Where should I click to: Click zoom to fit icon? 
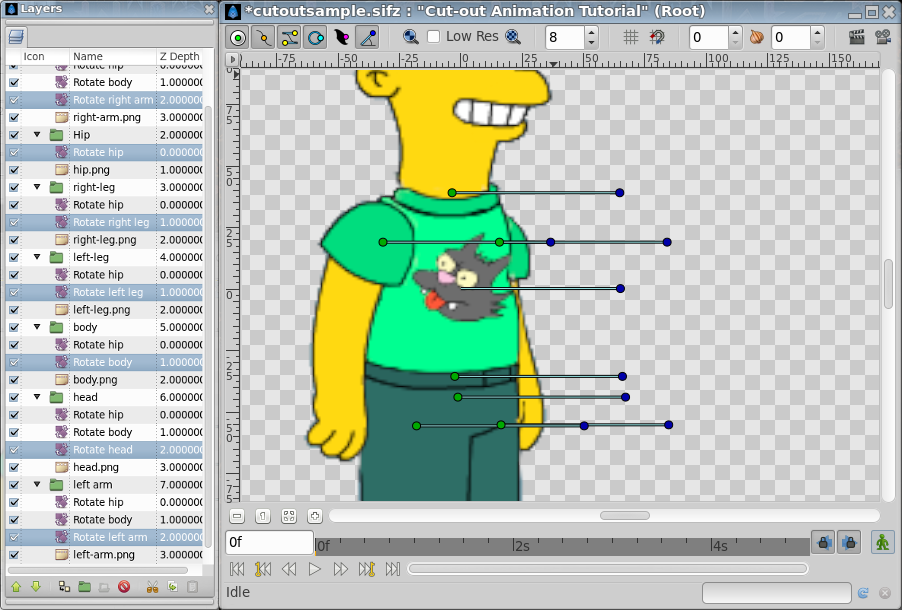coord(289,516)
